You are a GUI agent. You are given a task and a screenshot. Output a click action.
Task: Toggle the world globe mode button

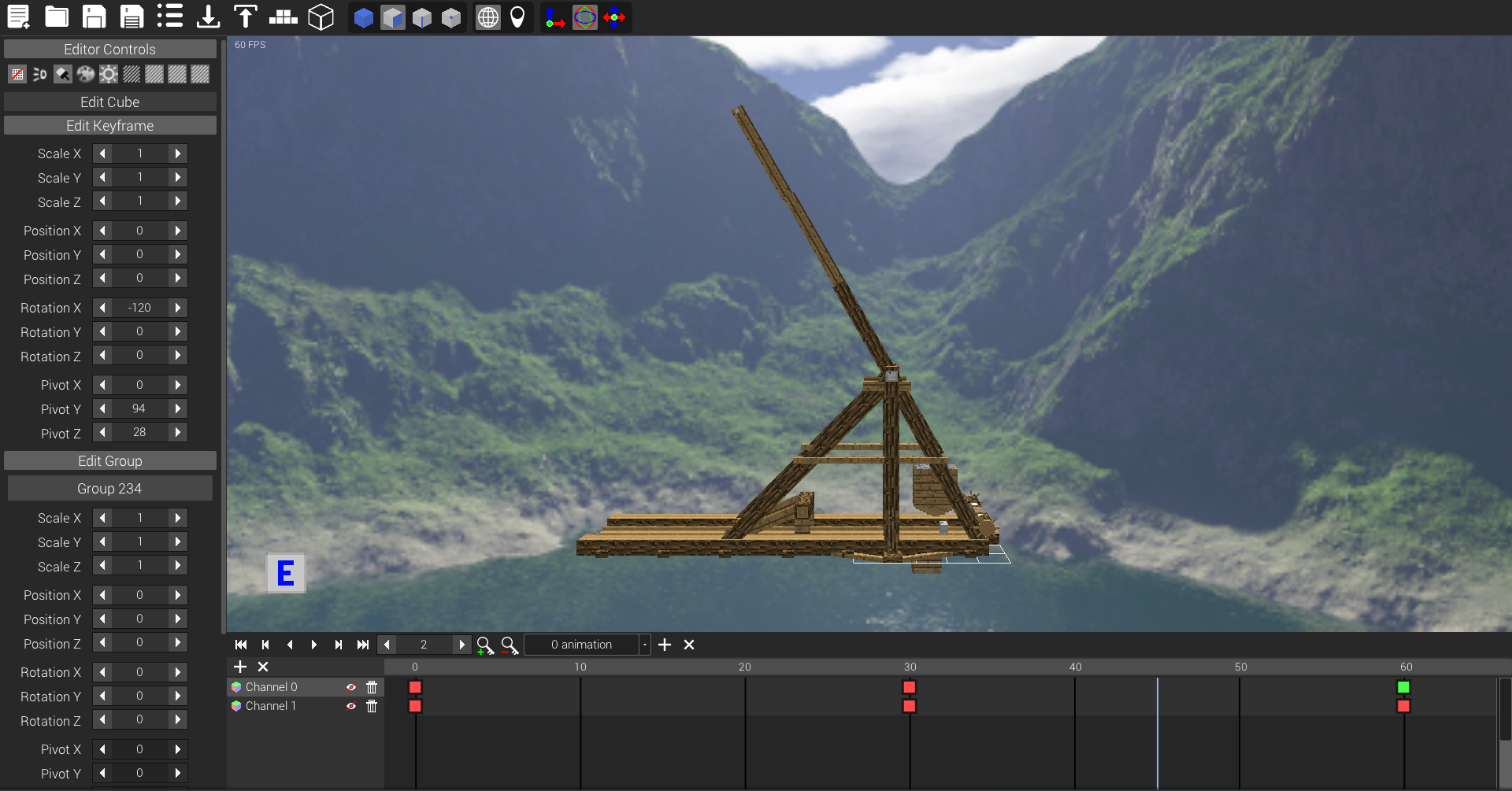pyautogui.click(x=488, y=17)
